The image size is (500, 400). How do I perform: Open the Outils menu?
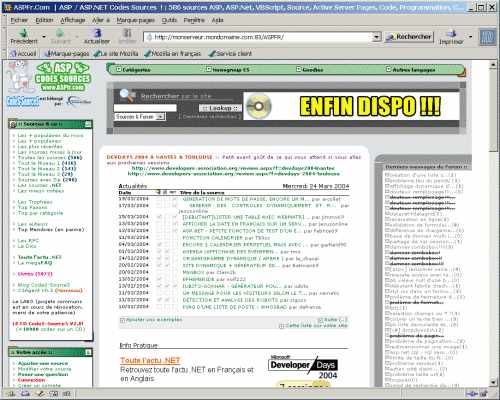coord(169,20)
